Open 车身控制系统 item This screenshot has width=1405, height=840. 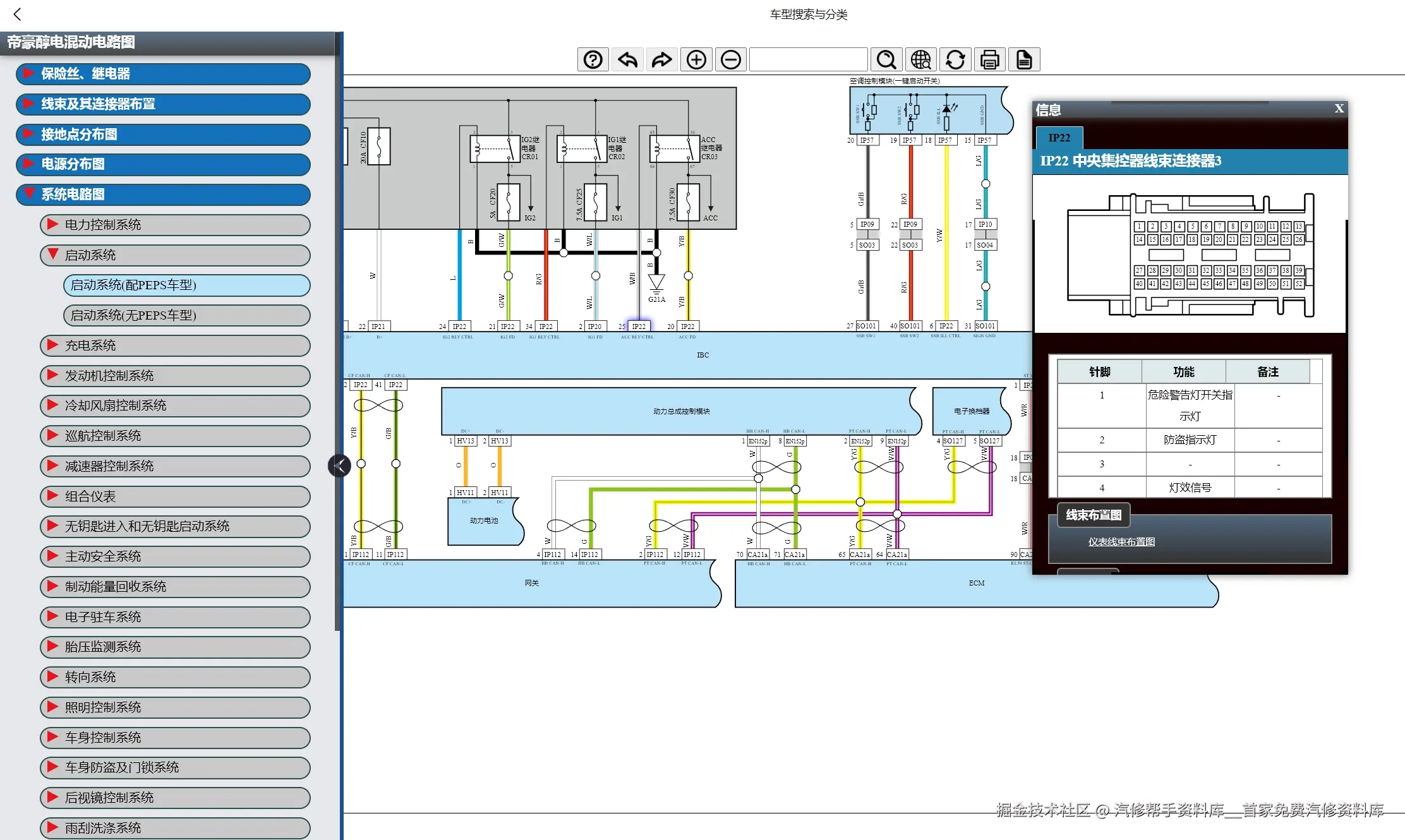pos(175,738)
